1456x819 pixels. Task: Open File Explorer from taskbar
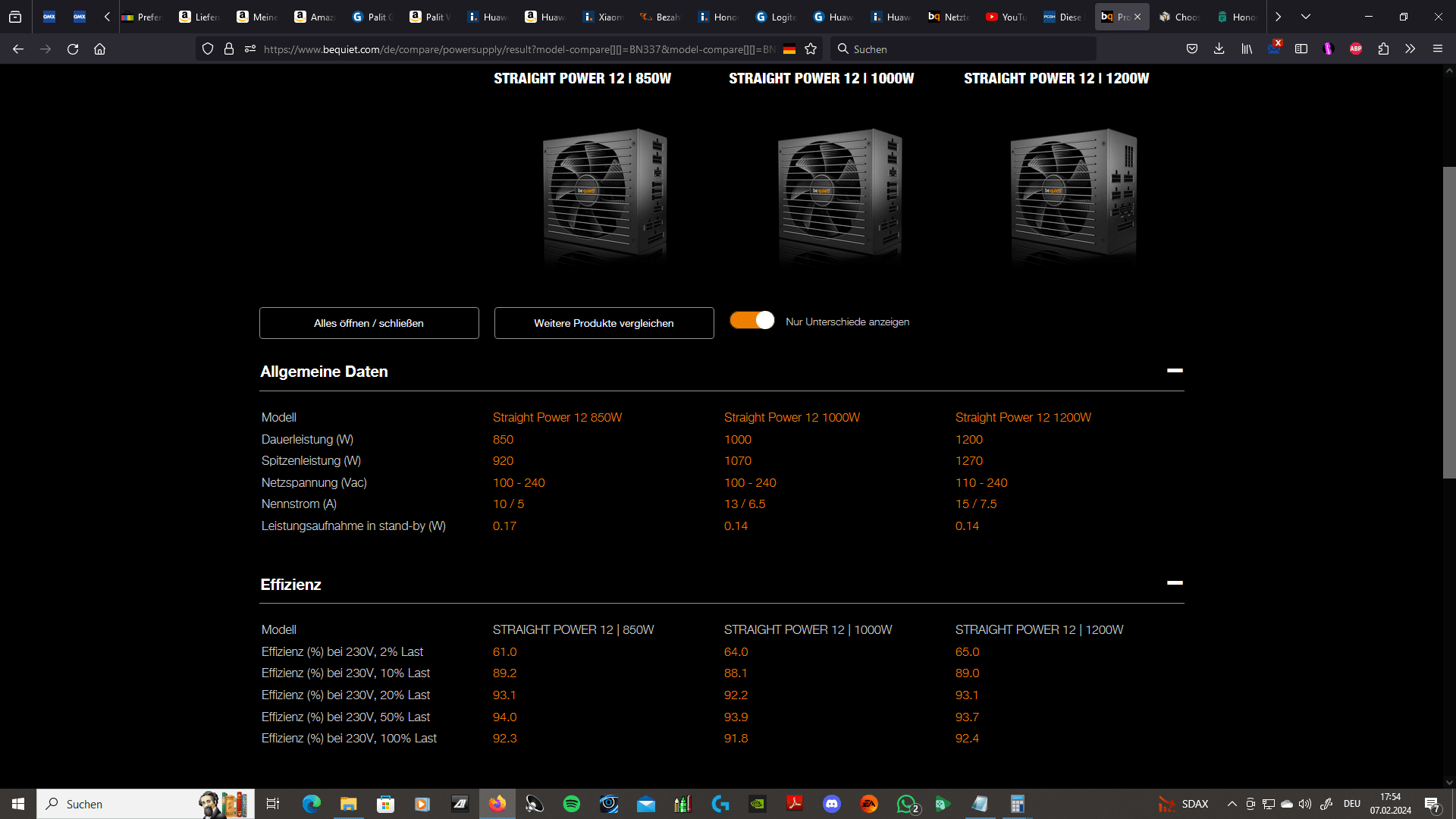(348, 804)
